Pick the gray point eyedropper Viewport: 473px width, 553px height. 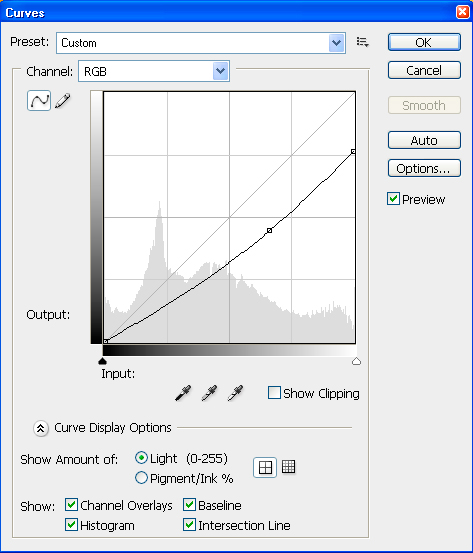pos(209,393)
